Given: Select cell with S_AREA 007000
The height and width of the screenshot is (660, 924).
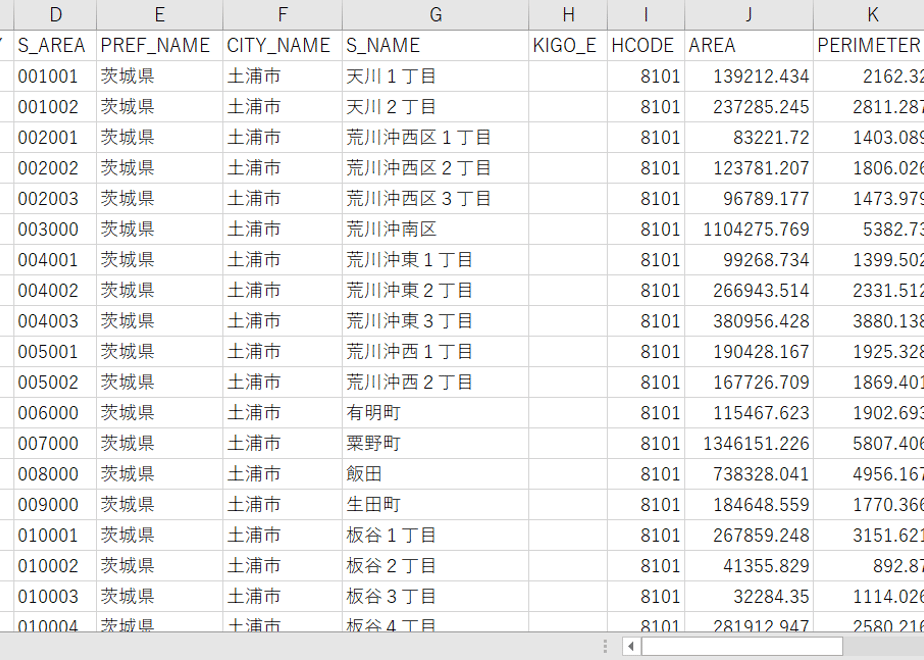Looking at the screenshot, I should 55,444.
